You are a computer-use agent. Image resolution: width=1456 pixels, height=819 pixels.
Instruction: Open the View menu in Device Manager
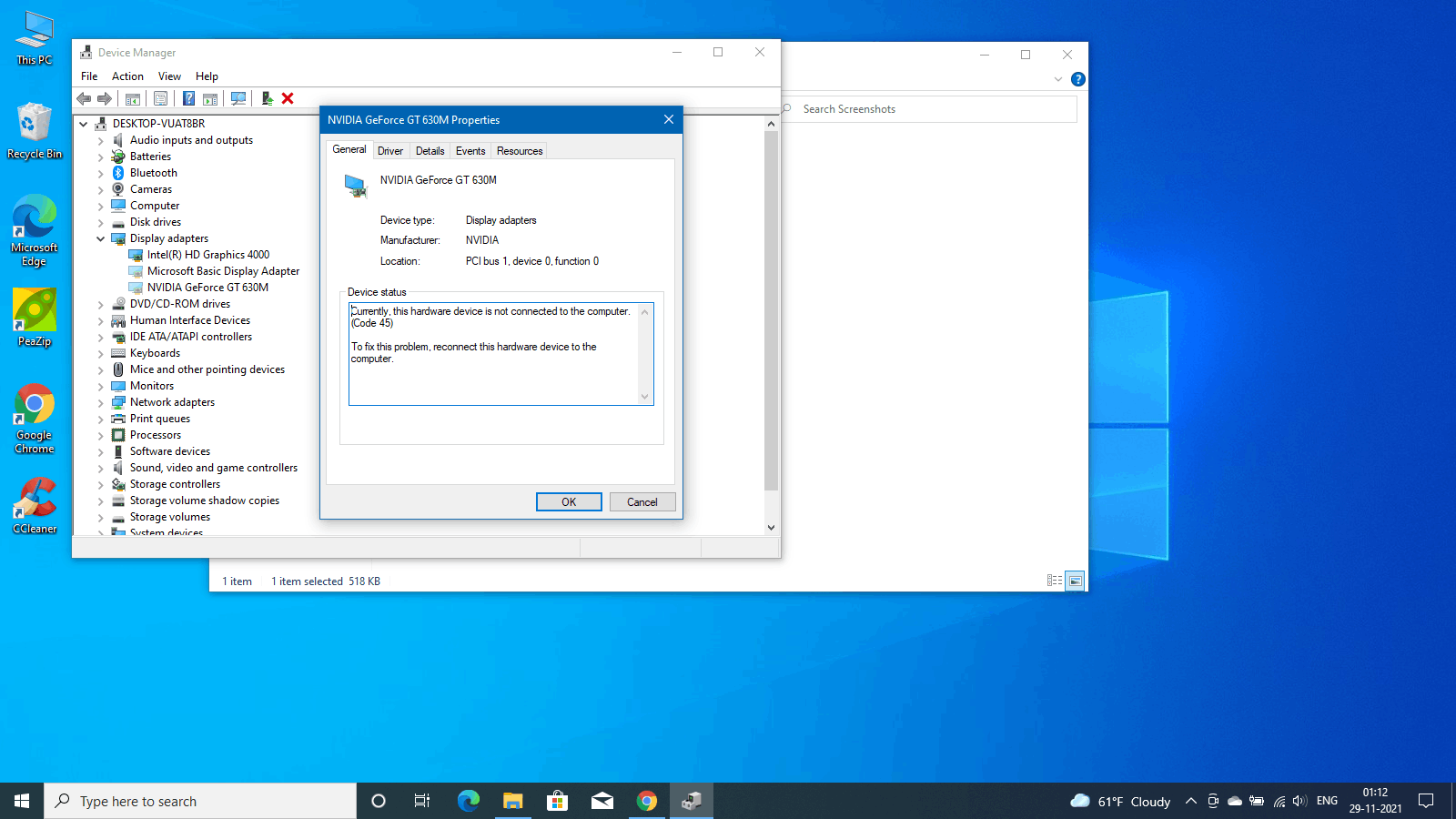(169, 76)
